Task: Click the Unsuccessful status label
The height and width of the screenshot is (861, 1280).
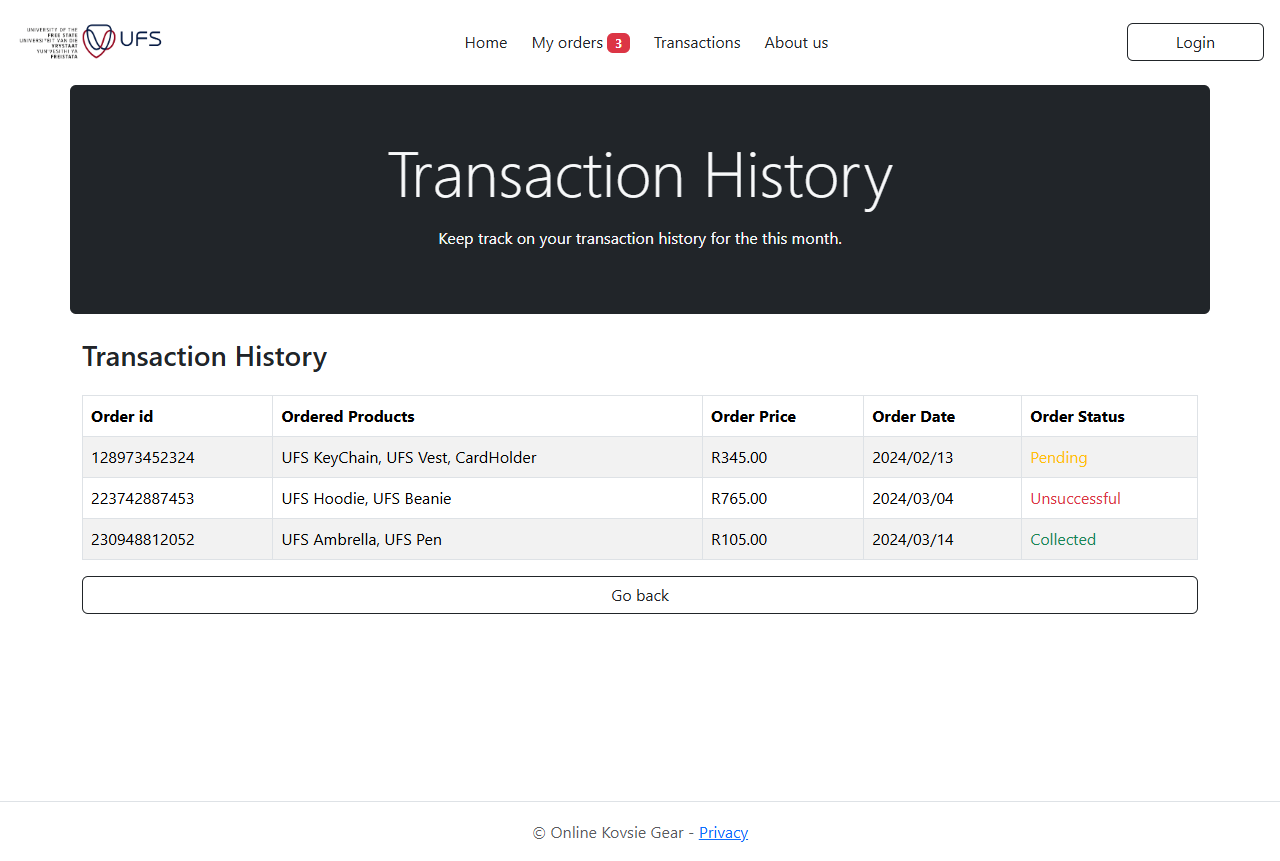Action: click(x=1075, y=498)
